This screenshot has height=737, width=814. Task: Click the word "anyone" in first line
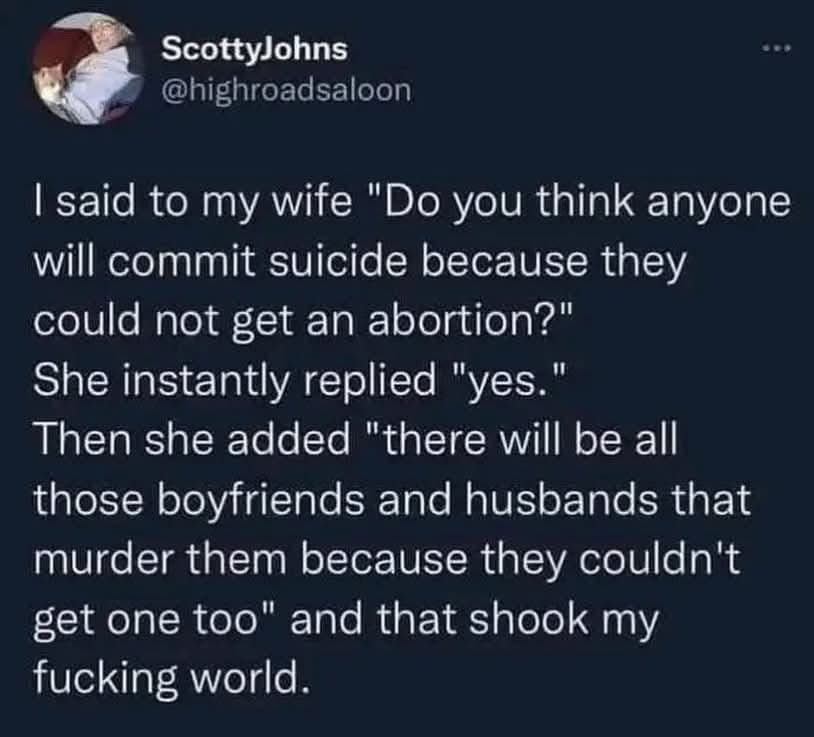click(x=718, y=205)
